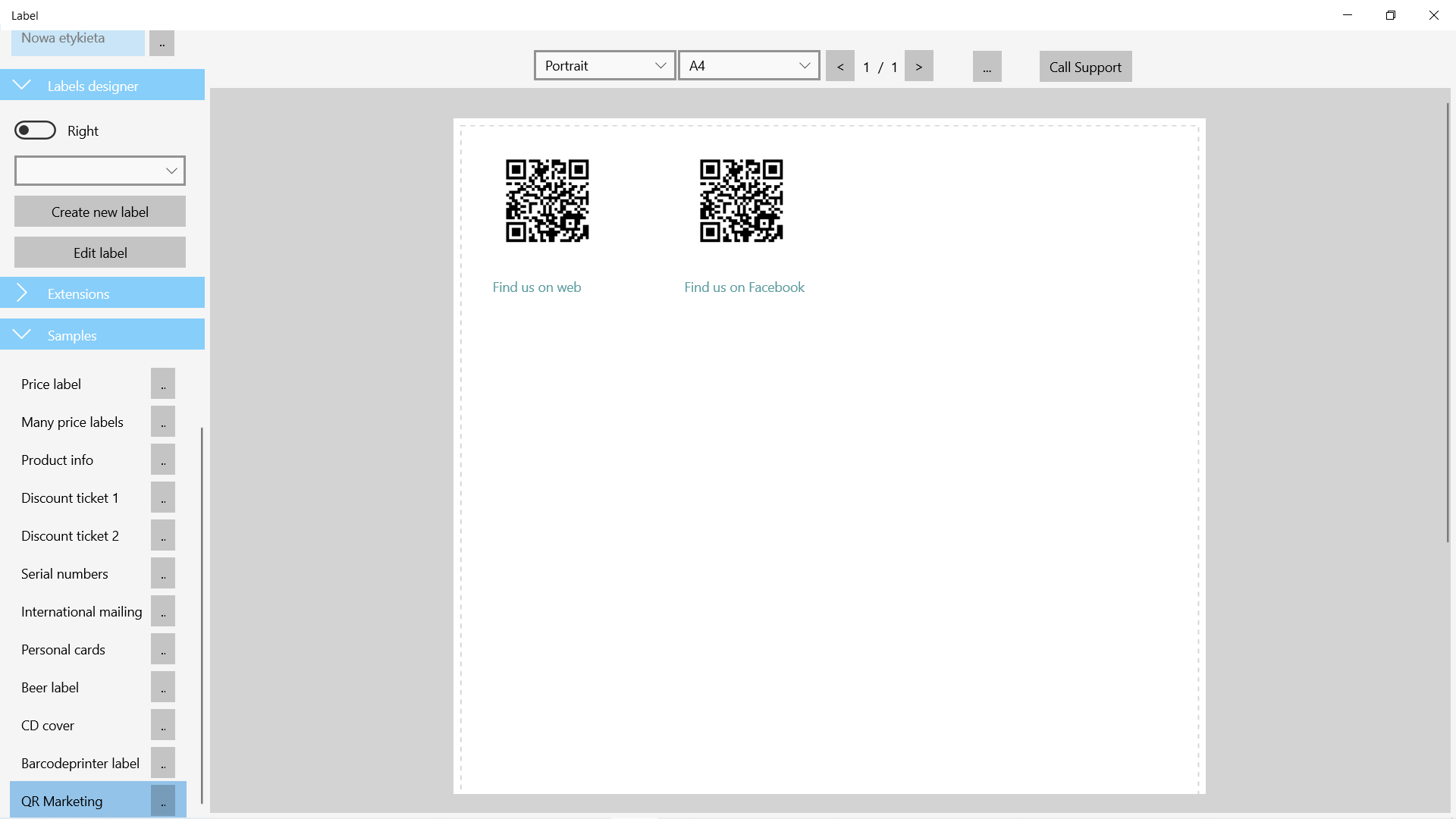
Task: Open the Find us on Facebook link
Action: (744, 287)
